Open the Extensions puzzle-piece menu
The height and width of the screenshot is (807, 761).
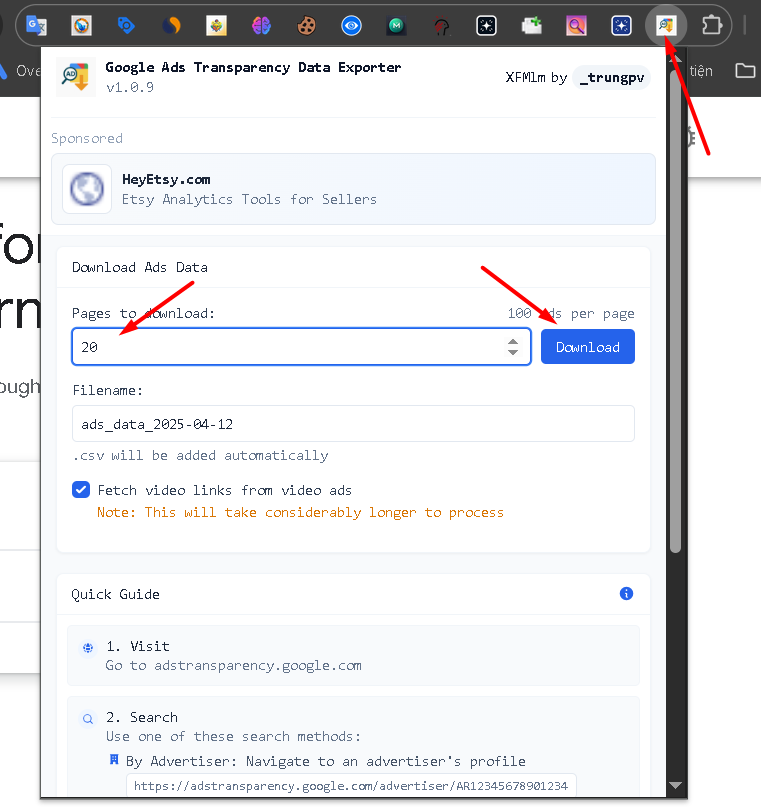click(x=712, y=25)
